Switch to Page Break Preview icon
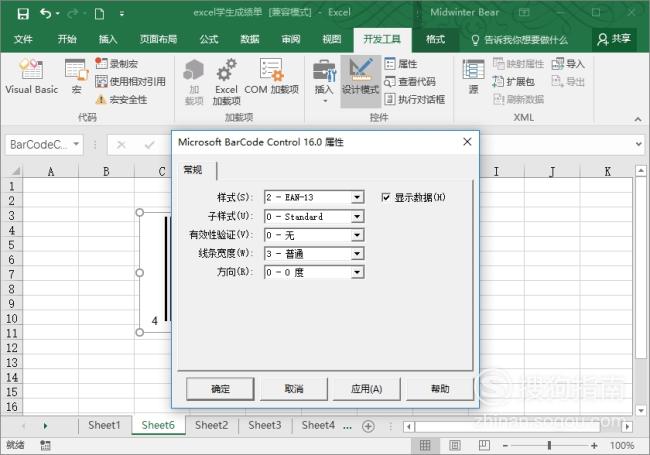The height and width of the screenshot is (455, 650). tap(484, 445)
